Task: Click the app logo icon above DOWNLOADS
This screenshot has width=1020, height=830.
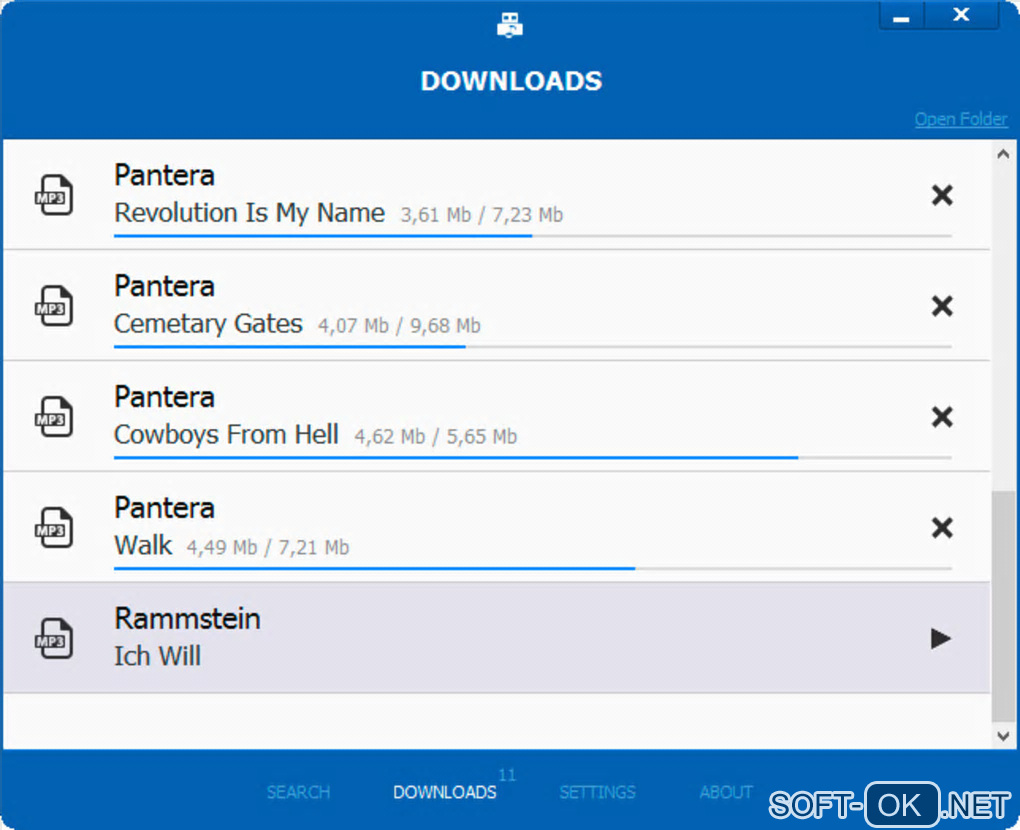Action: [x=510, y=25]
